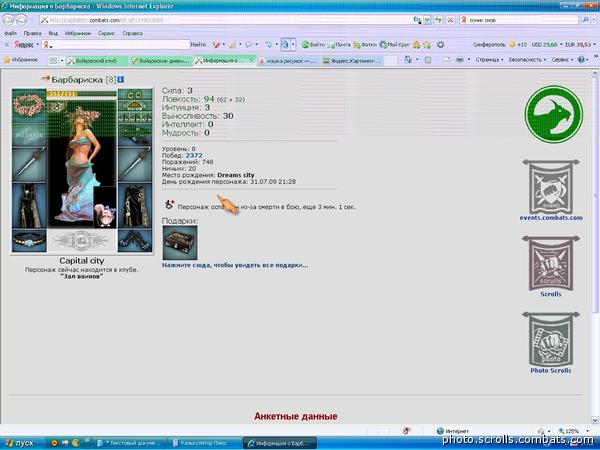Switch to the кошка рисунок tab
The width and height of the screenshot is (600, 450).
coord(288,60)
